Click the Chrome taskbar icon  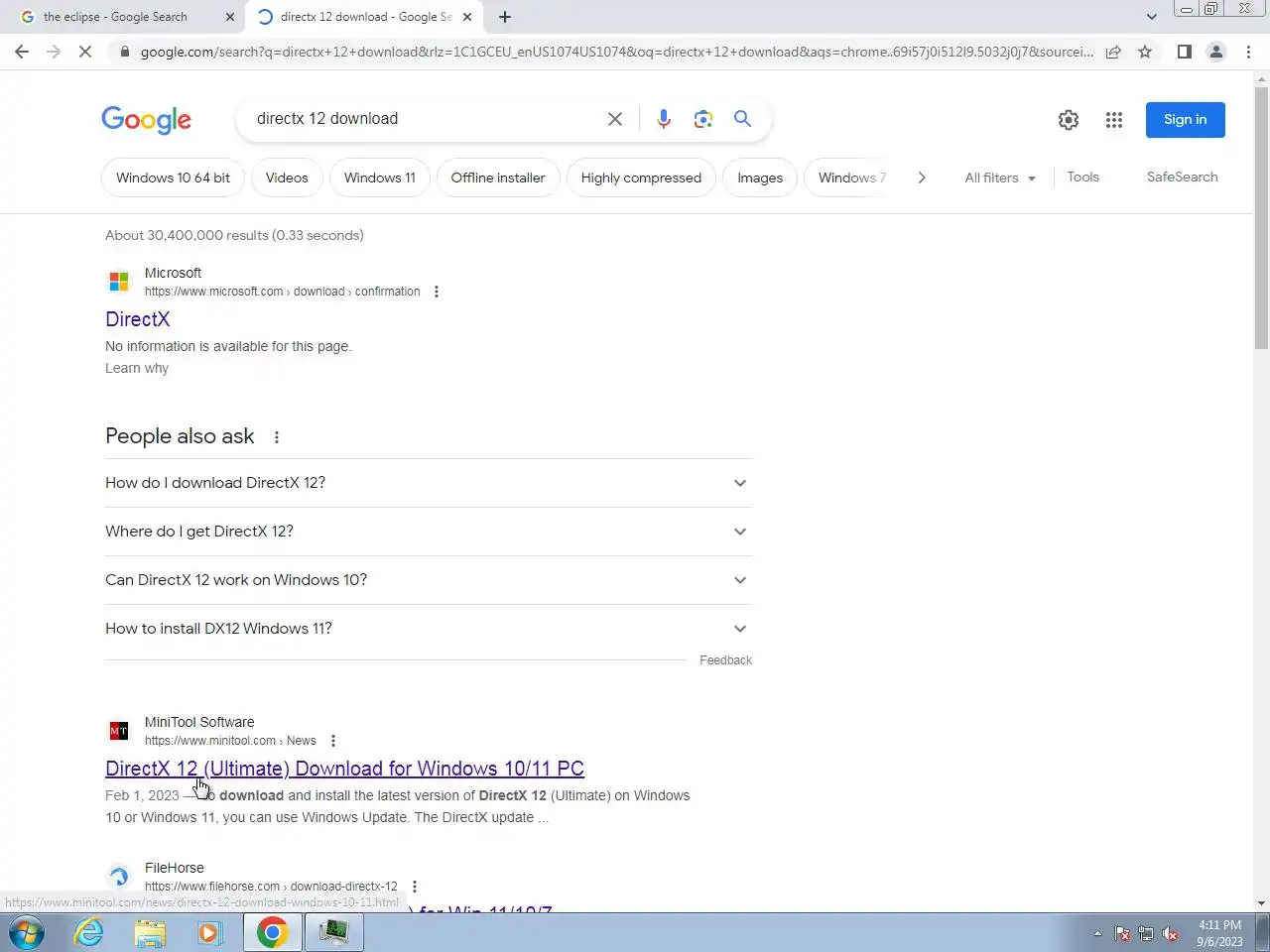pyautogui.click(x=273, y=933)
